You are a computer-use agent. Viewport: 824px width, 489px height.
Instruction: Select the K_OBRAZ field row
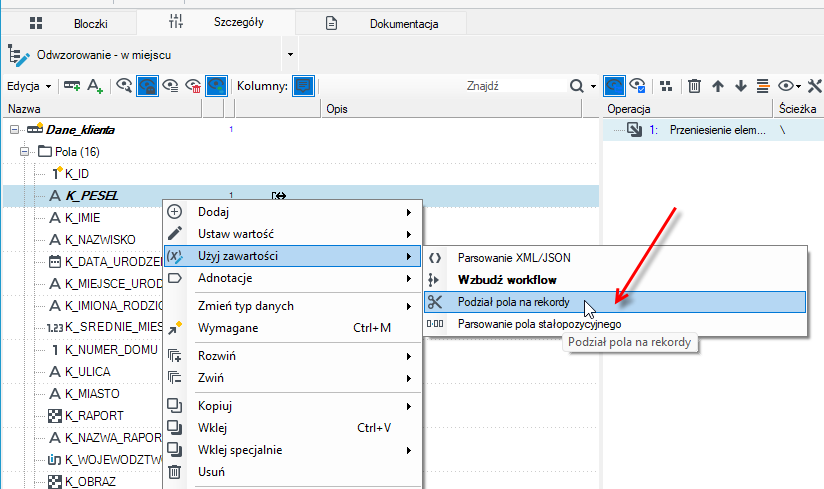tap(89, 481)
